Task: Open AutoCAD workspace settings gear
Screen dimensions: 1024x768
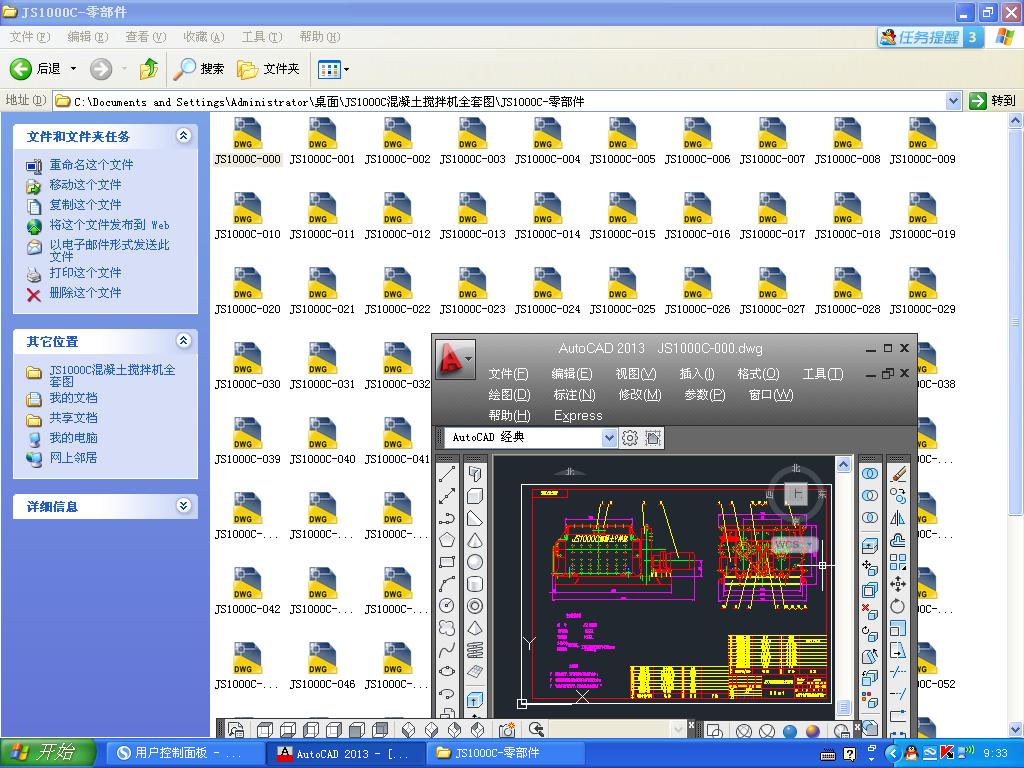Action: [x=630, y=438]
